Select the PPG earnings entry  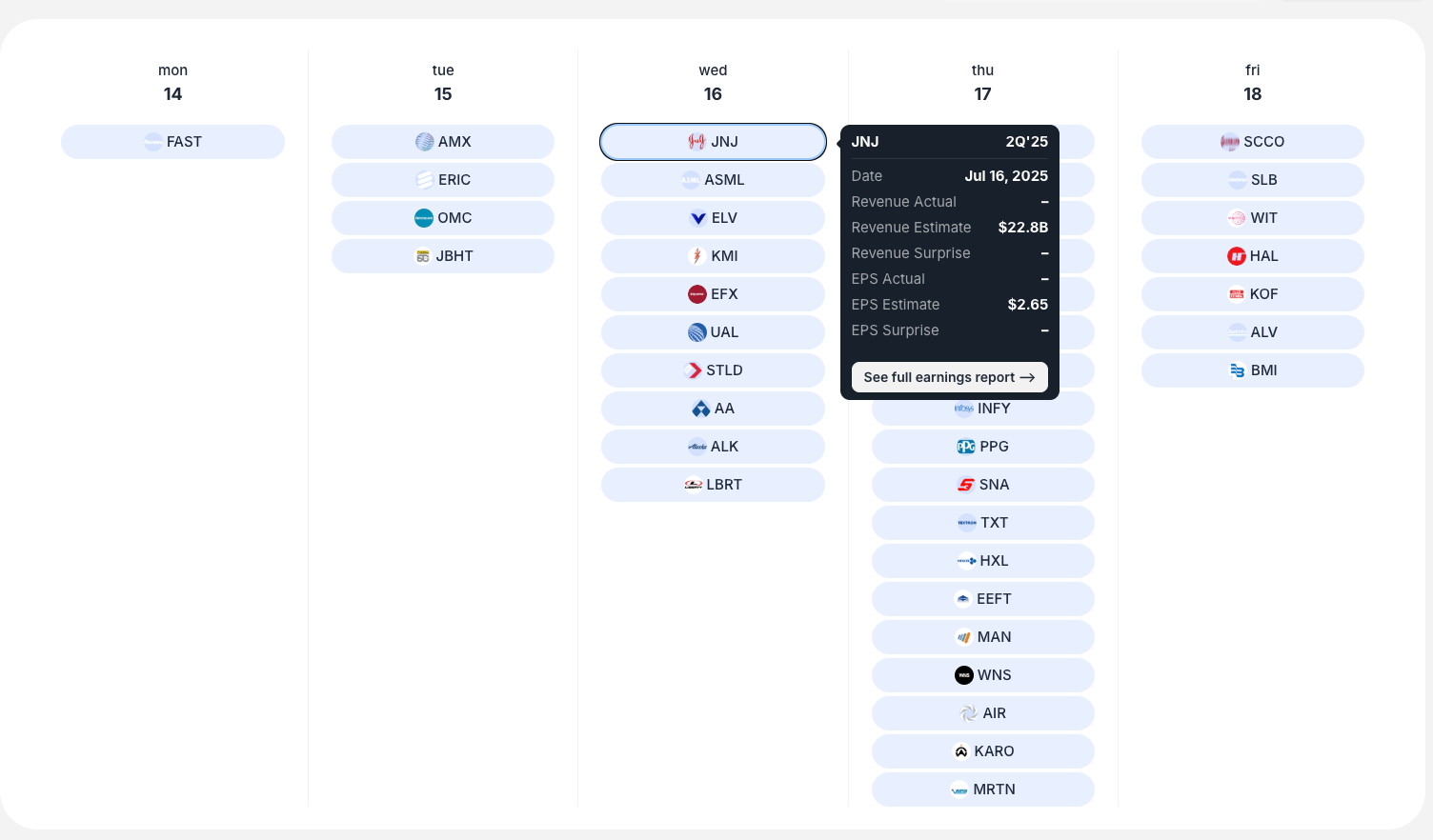click(x=983, y=447)
